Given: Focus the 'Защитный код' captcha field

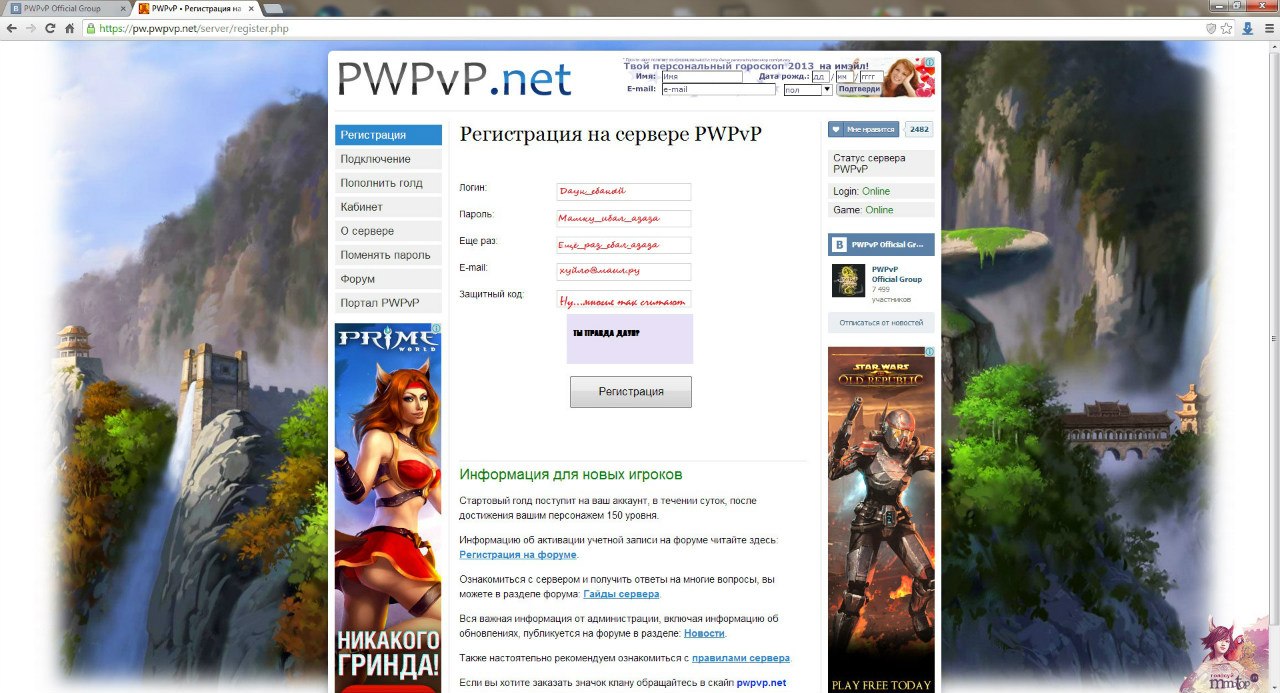Looking at the screenshot, I should click(x=623, y=299).
